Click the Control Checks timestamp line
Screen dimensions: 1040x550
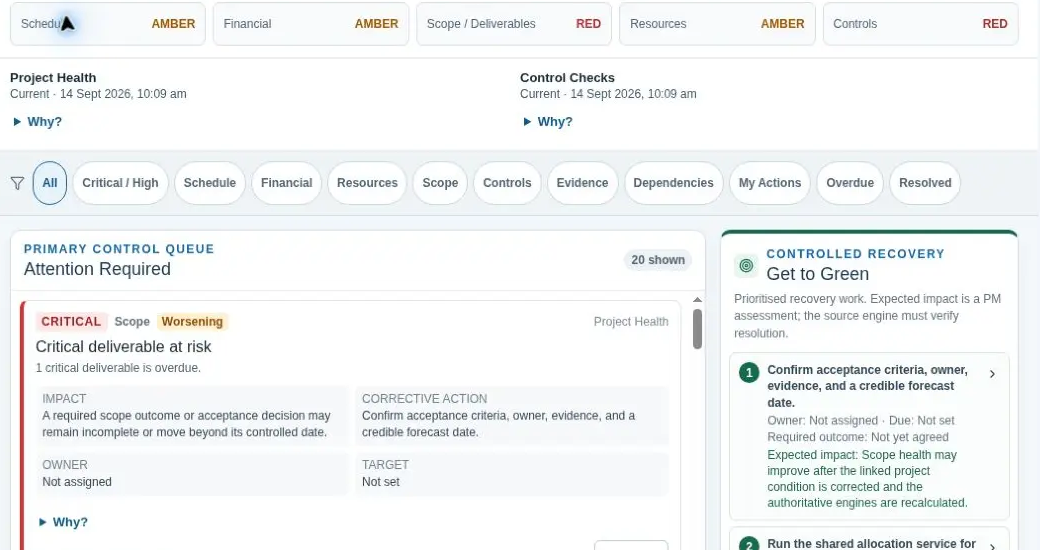(608, 94)
